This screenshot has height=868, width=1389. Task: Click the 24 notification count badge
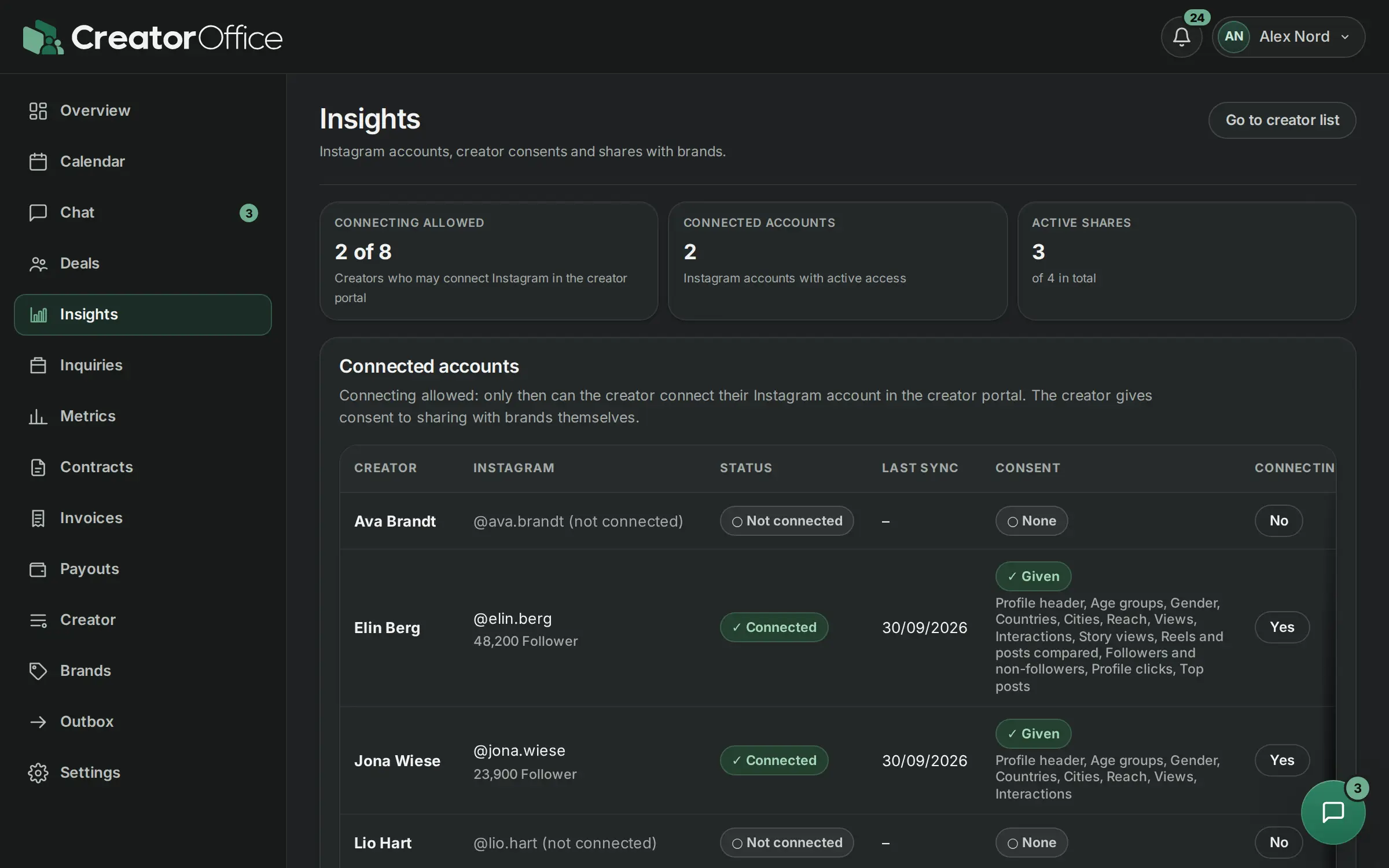1196,17
